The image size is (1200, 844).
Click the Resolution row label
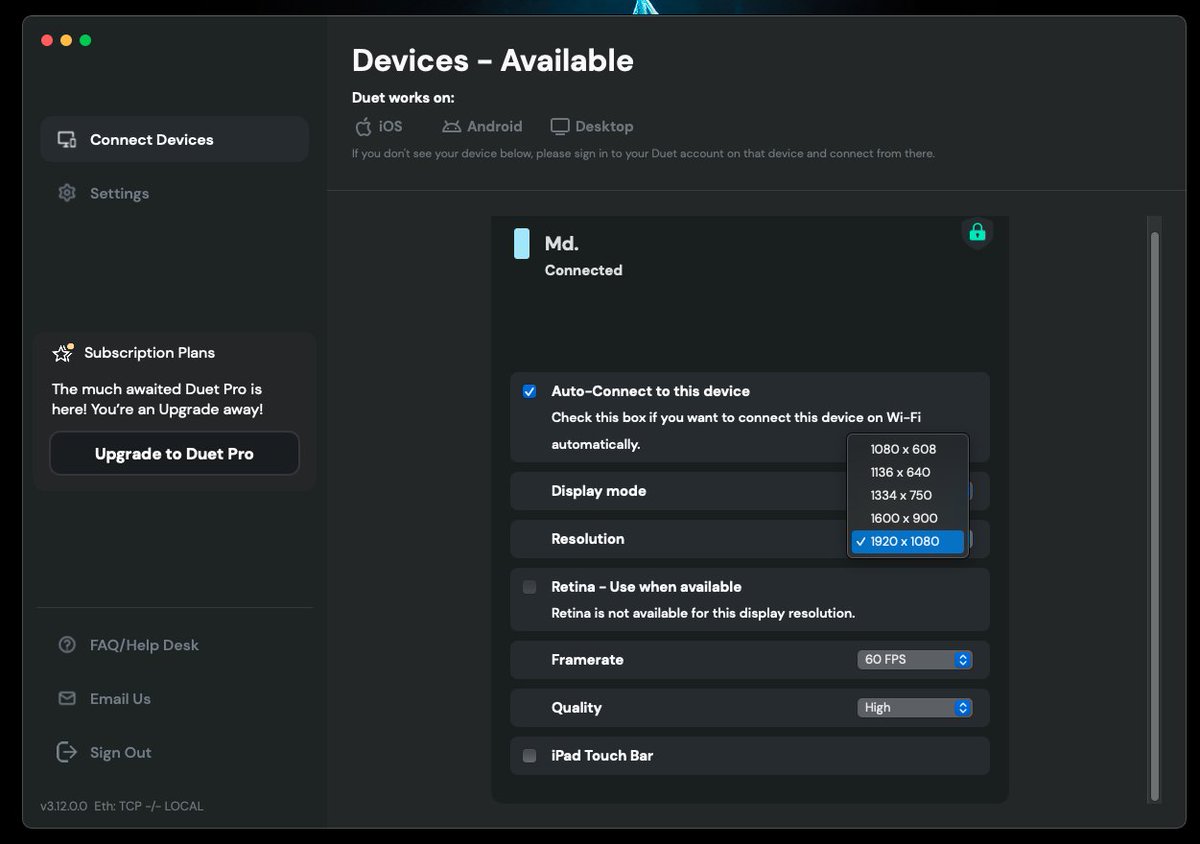(588, 539)
